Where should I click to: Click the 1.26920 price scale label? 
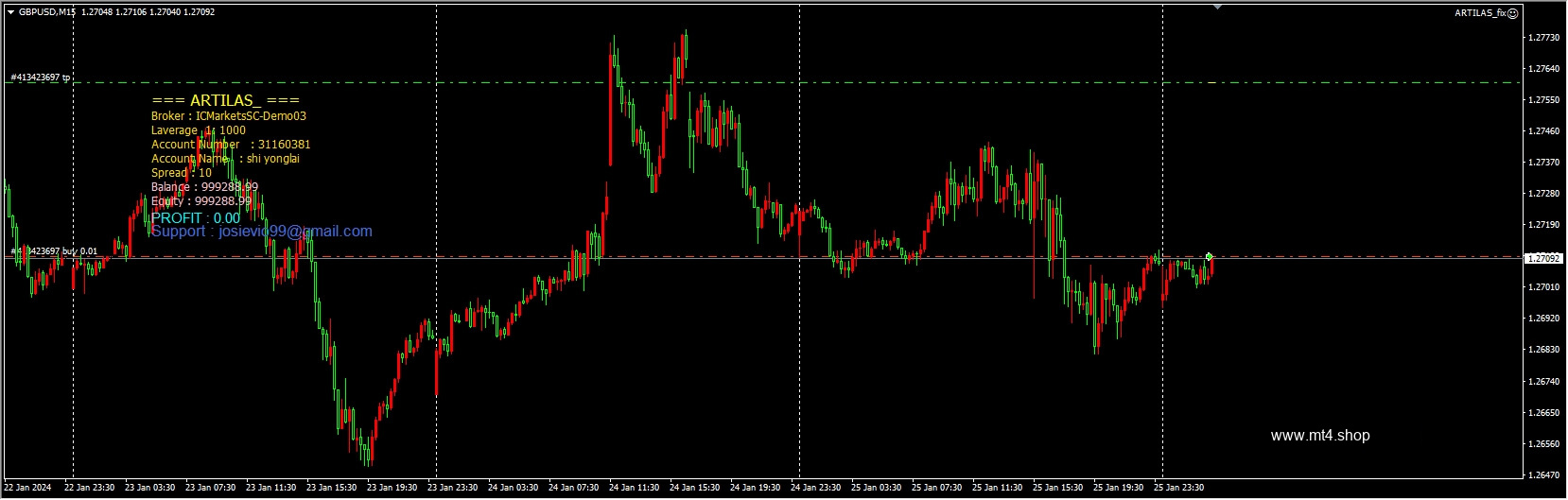click(x=1543, y=319)
